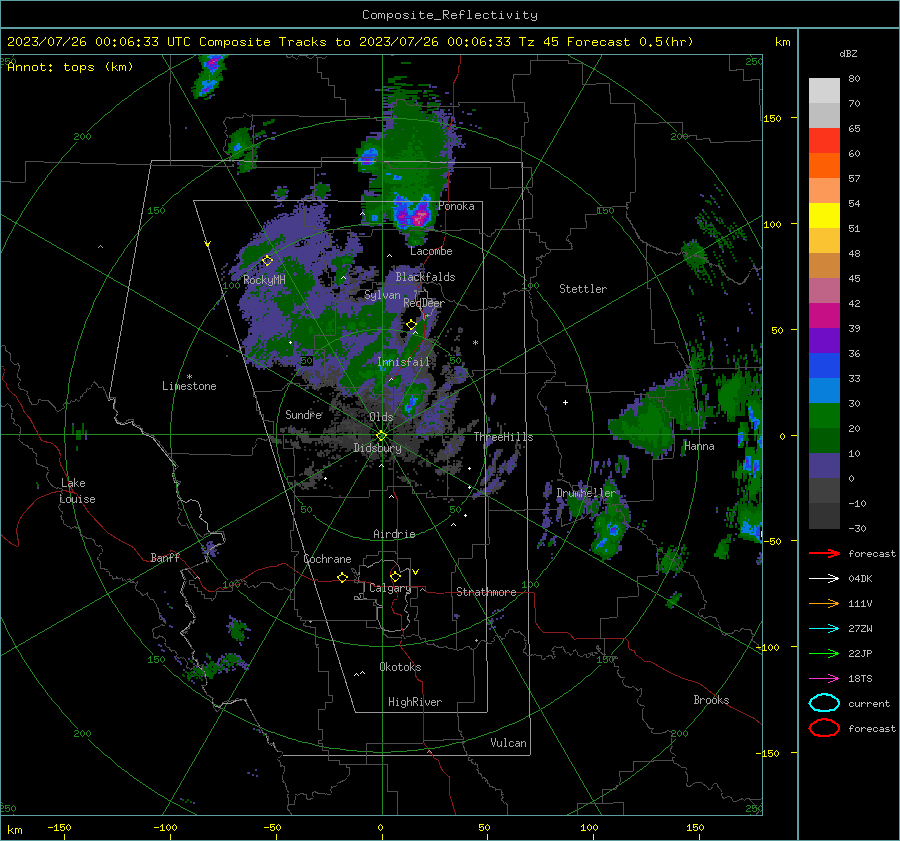Click the yellow diamond marker below RedDeer
This screenshot has height=841, width=900.
pos(411,325)
